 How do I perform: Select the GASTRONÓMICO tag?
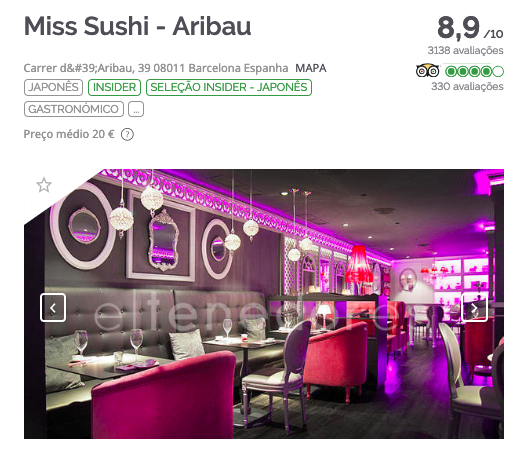click(74, 109)
